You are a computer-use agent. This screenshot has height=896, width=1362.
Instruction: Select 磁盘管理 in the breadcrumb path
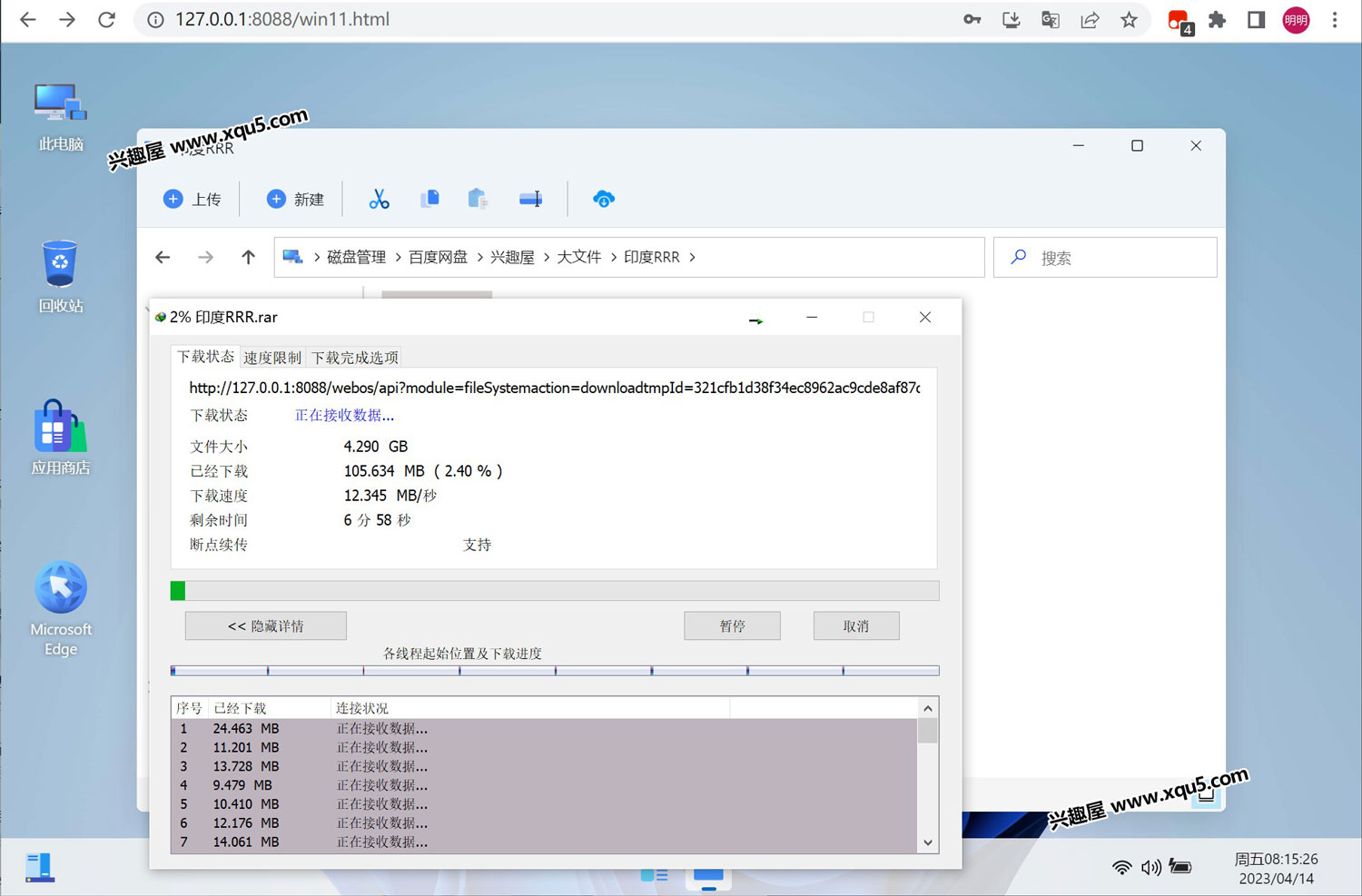coord(356,257)
